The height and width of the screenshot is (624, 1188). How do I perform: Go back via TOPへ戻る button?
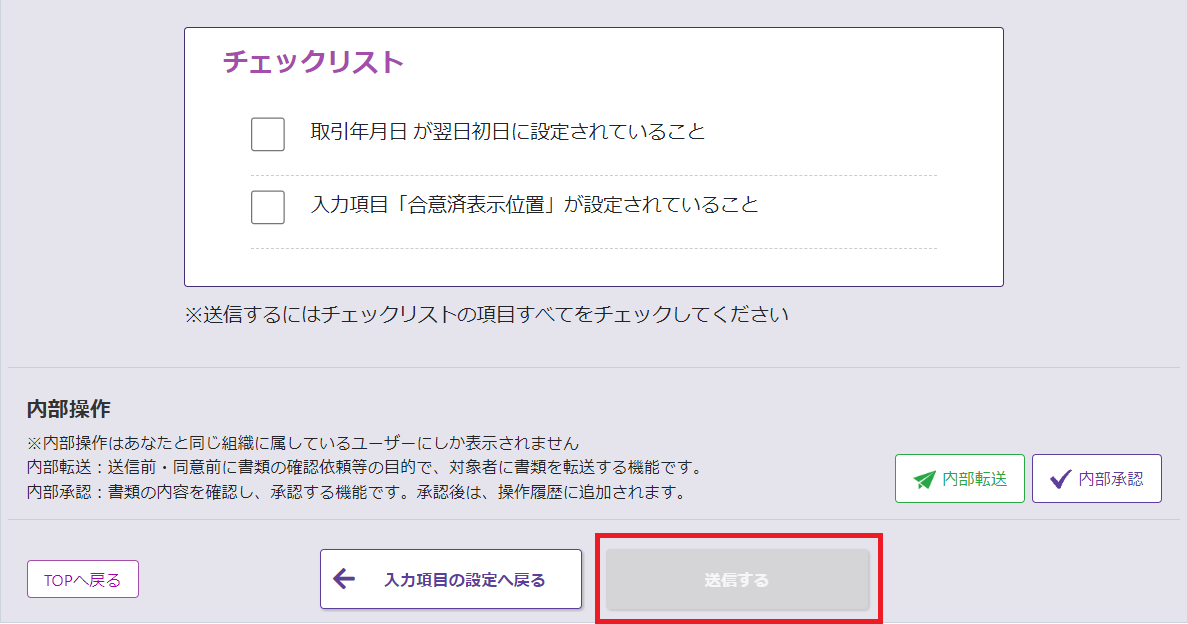[82, 580]
